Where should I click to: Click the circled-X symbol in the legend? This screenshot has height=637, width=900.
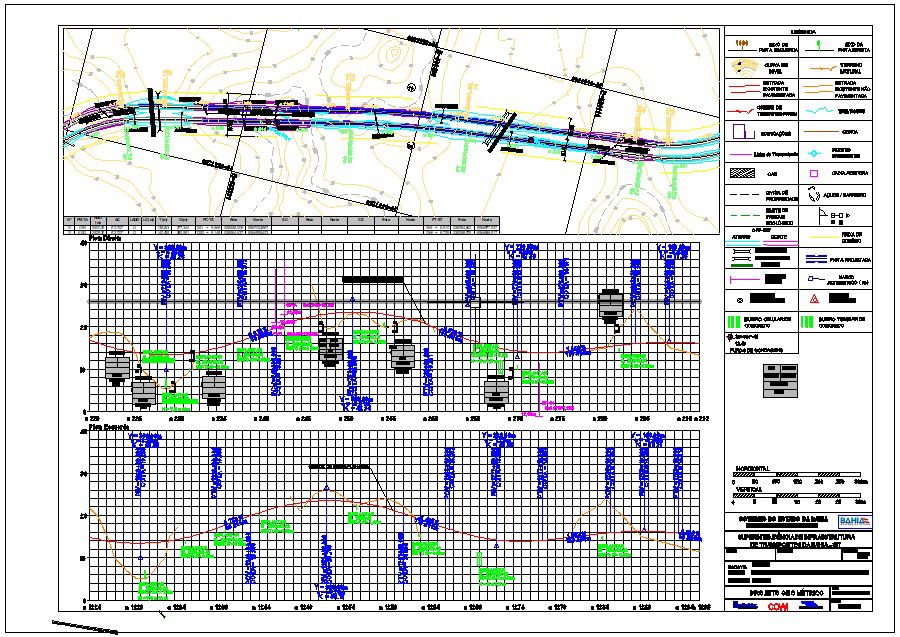tap(739, 299)
